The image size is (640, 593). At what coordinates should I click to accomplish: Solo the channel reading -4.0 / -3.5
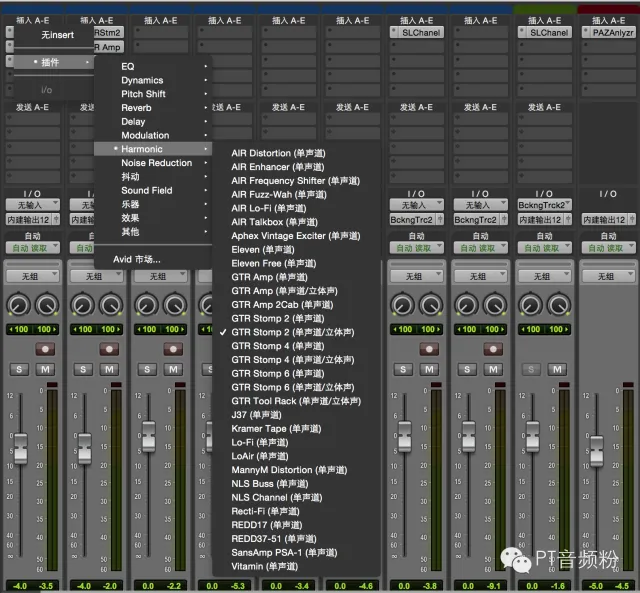pos(19,370)
